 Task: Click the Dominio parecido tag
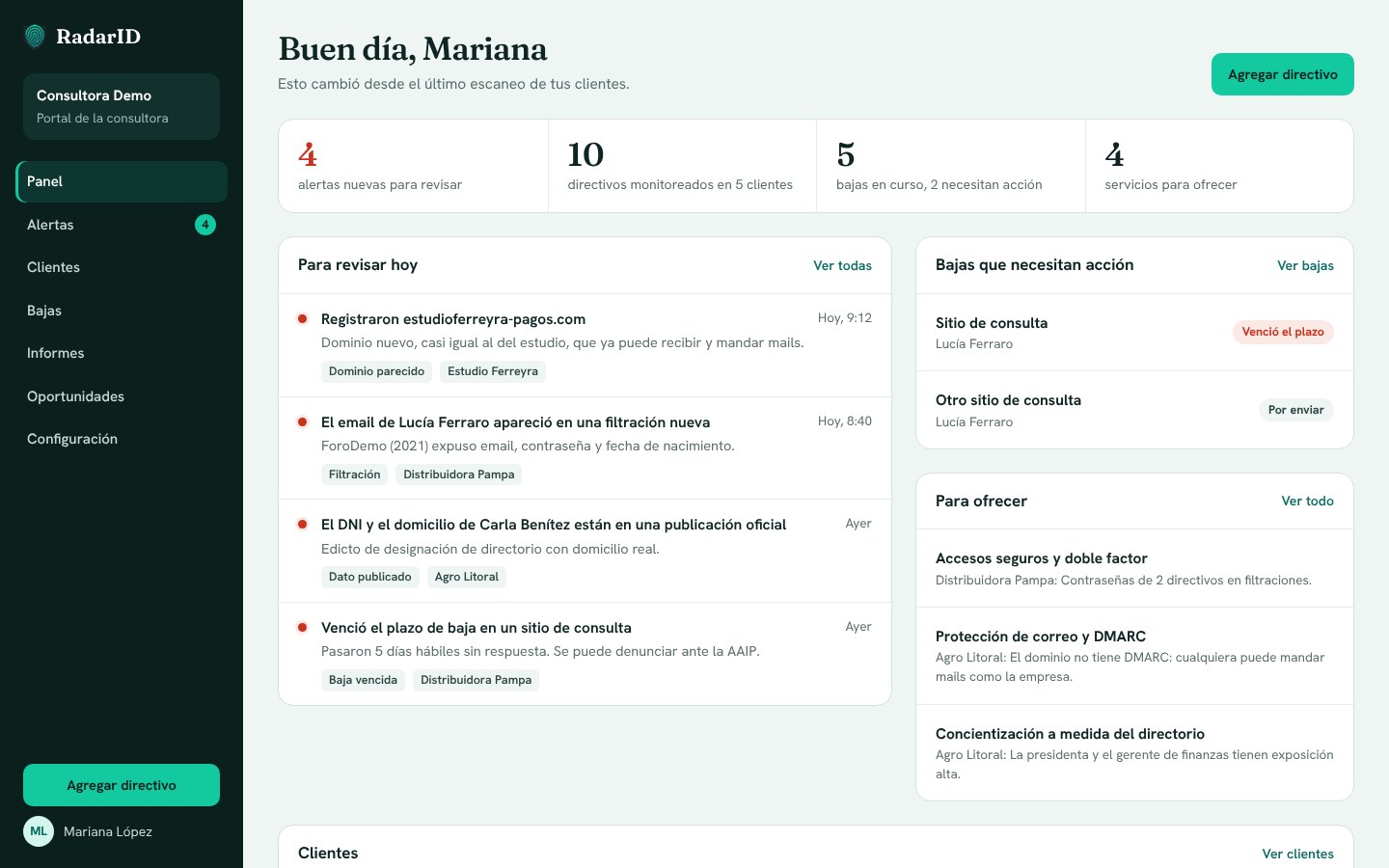pyautogui.click(x=376, y=371)
